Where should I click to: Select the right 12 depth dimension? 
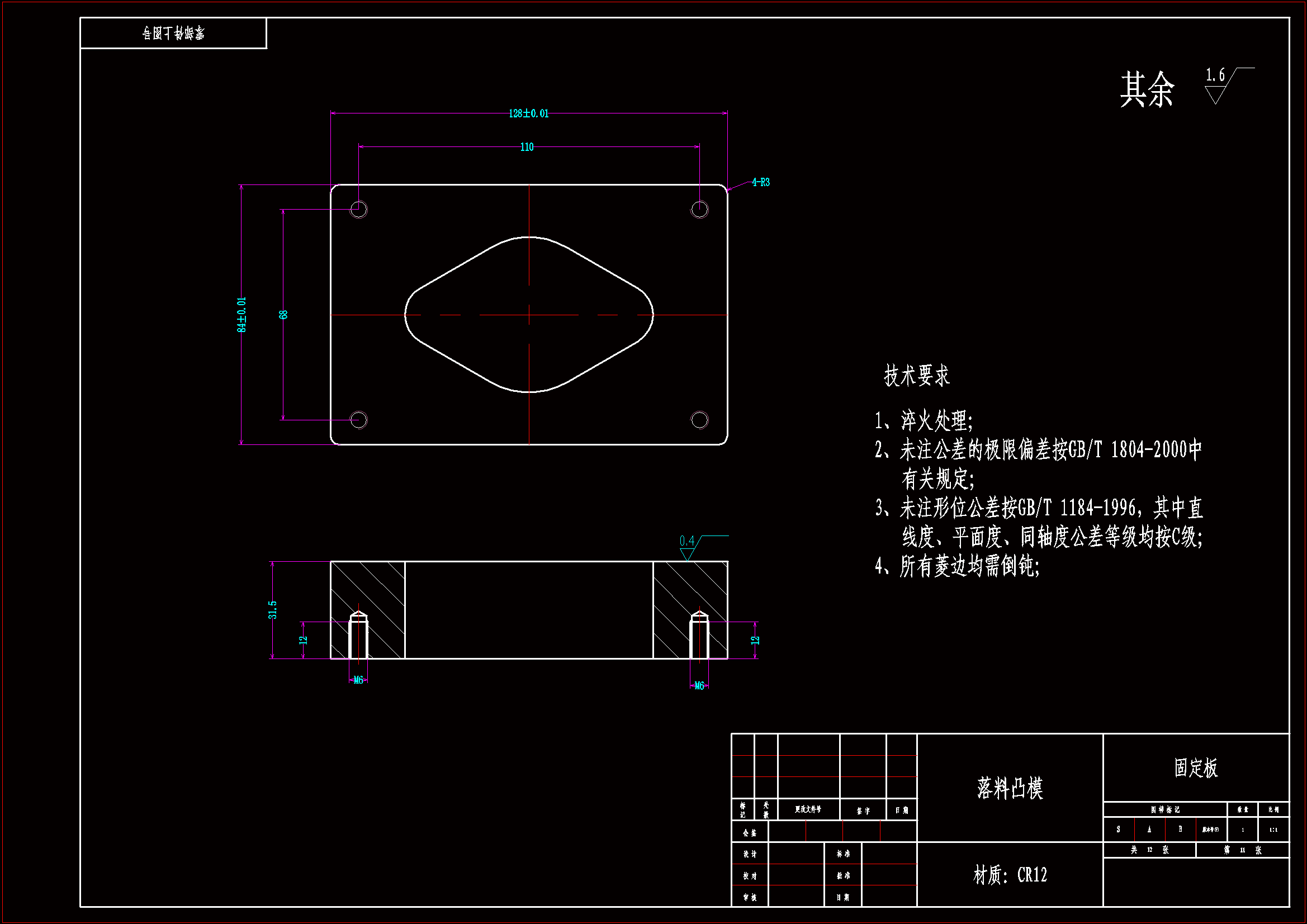click(x=755, y=640)
